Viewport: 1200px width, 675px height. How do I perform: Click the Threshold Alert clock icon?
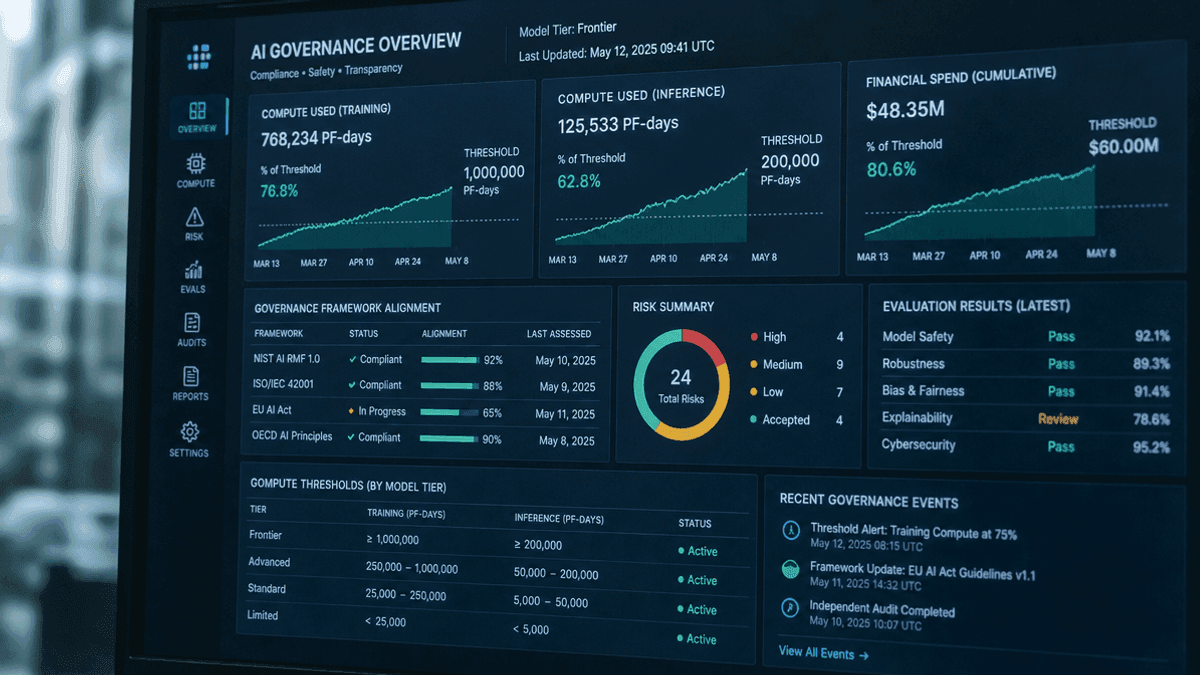pyautogui.click(x=790, y=531)
